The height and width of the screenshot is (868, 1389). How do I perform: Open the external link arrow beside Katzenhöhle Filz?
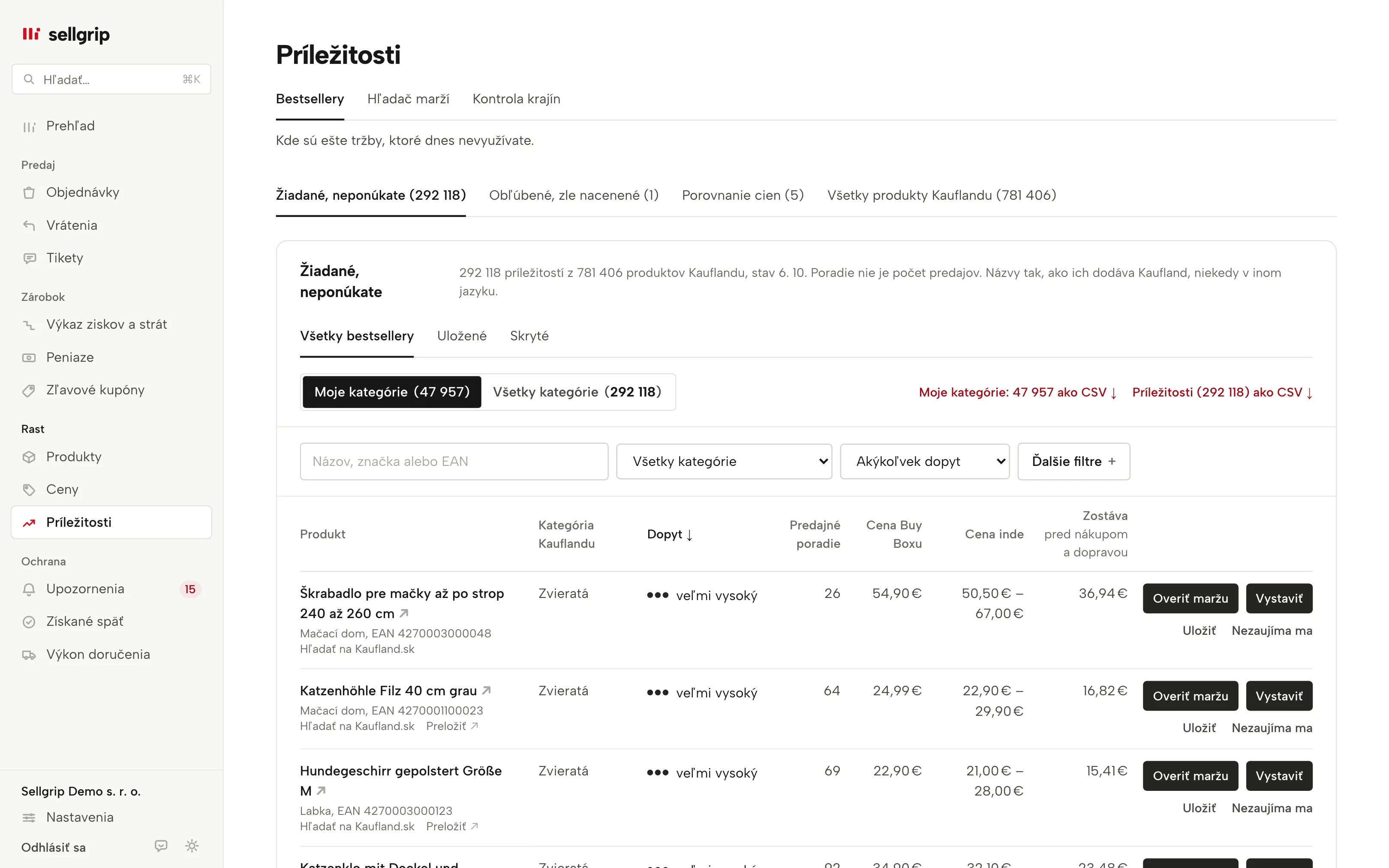coord(487,690)
